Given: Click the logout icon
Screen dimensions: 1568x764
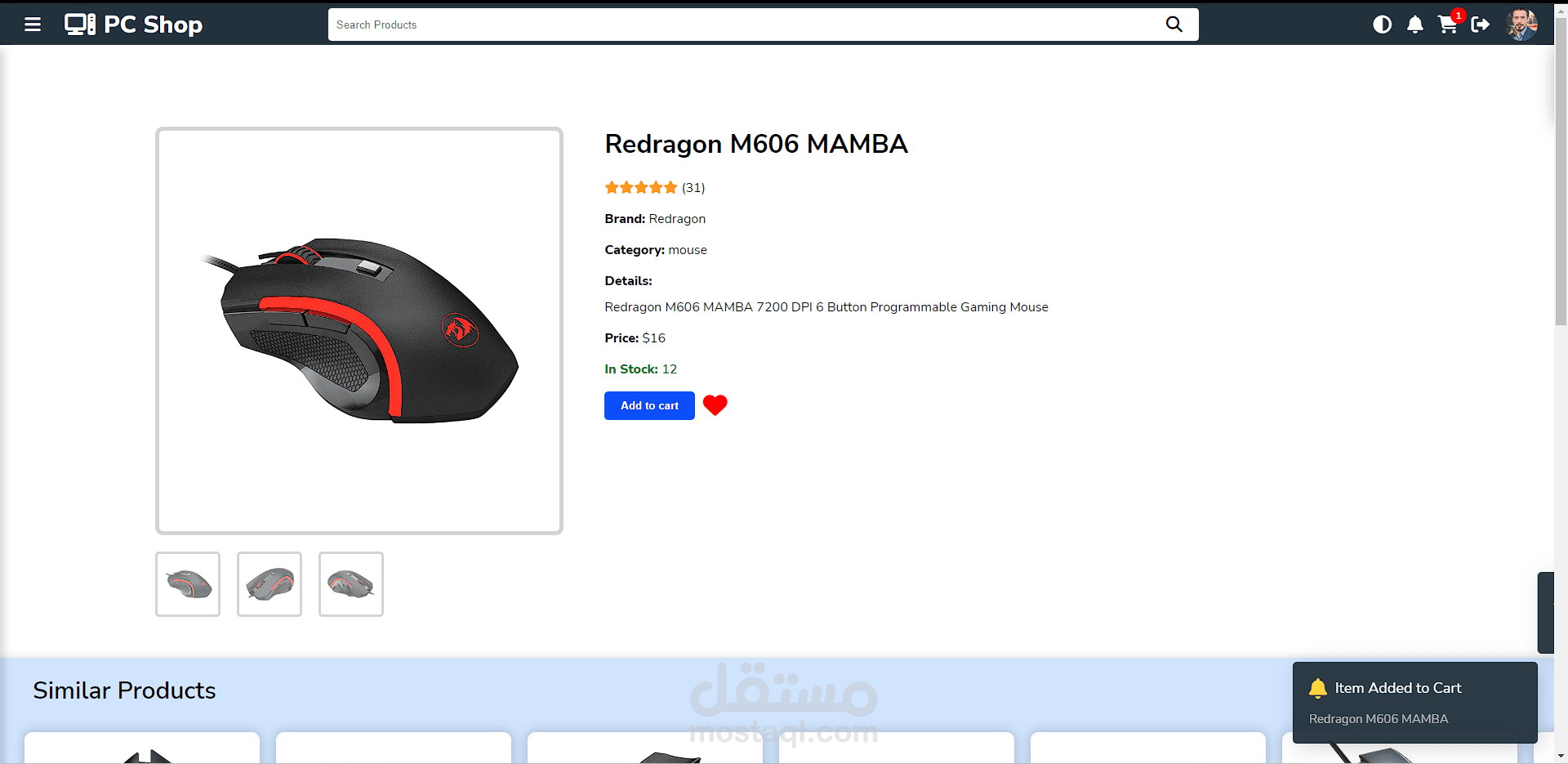Looking at the screenshot, I should coord(1480,25).
